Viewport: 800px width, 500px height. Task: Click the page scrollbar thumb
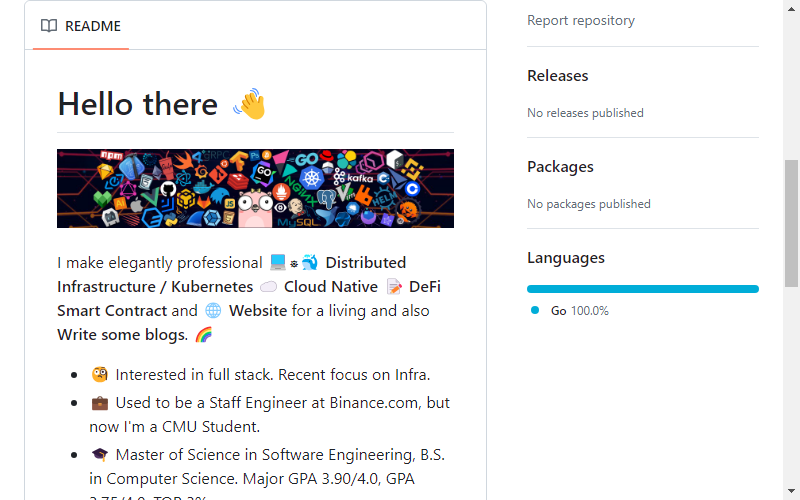tap(791, 223)
